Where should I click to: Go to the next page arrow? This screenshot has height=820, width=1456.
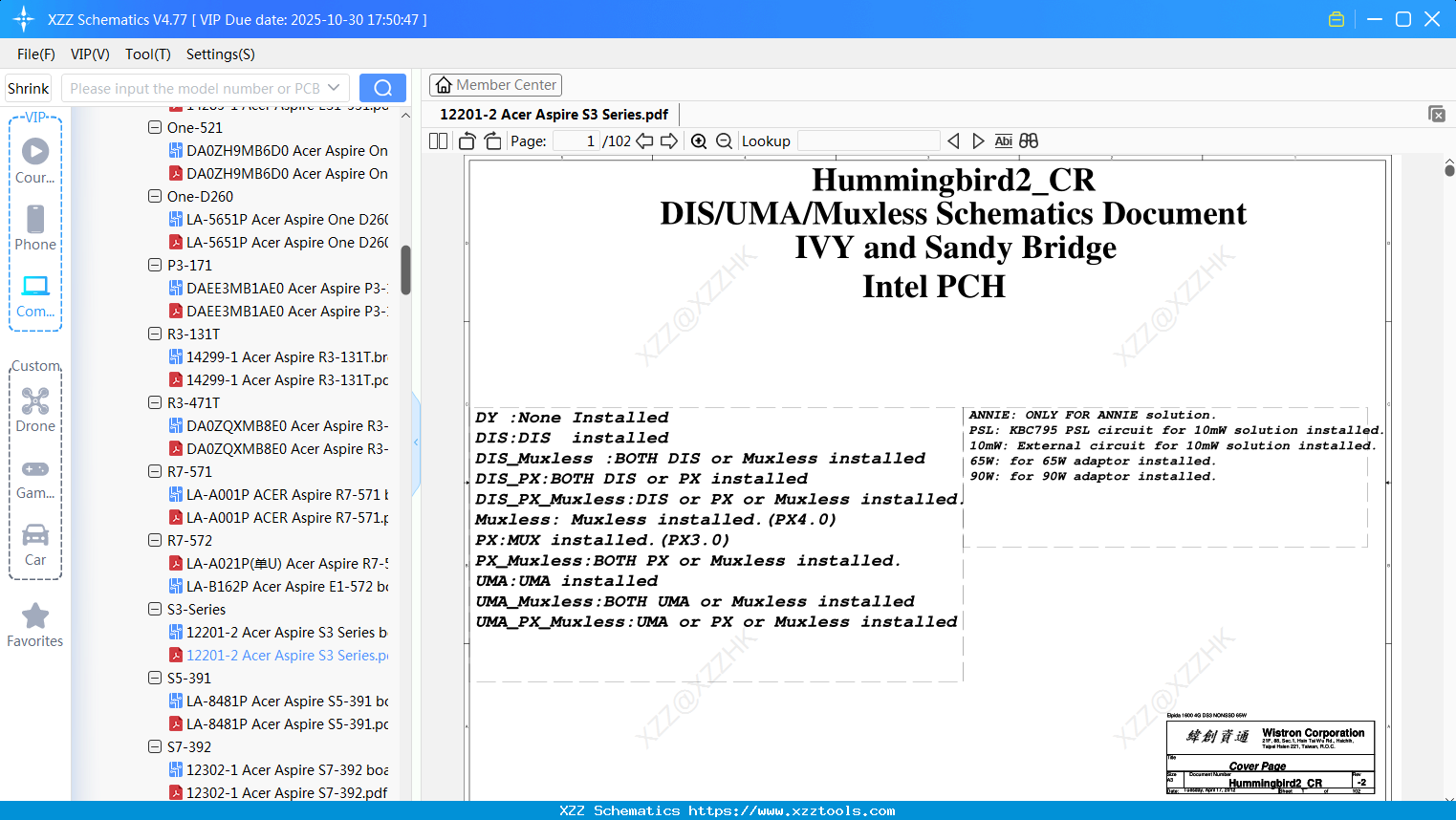point(669,141)
